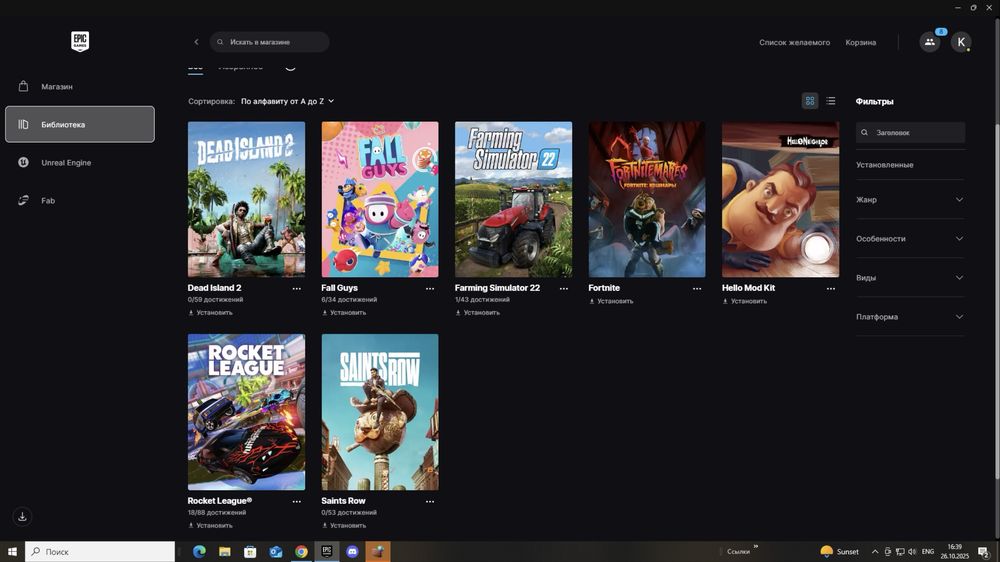The image size is (1000, 562).
Task: Open Fall Guys options menu
Action: [430, 288]
